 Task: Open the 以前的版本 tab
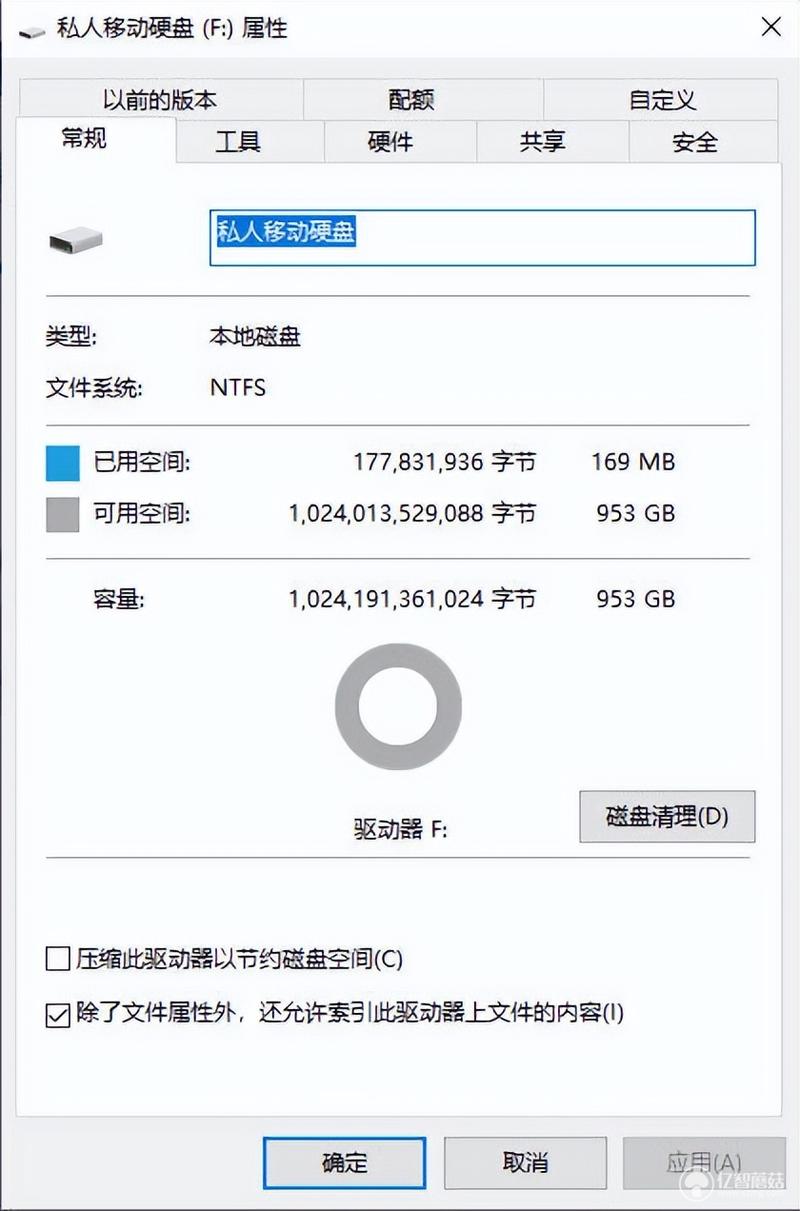(160, 99)
